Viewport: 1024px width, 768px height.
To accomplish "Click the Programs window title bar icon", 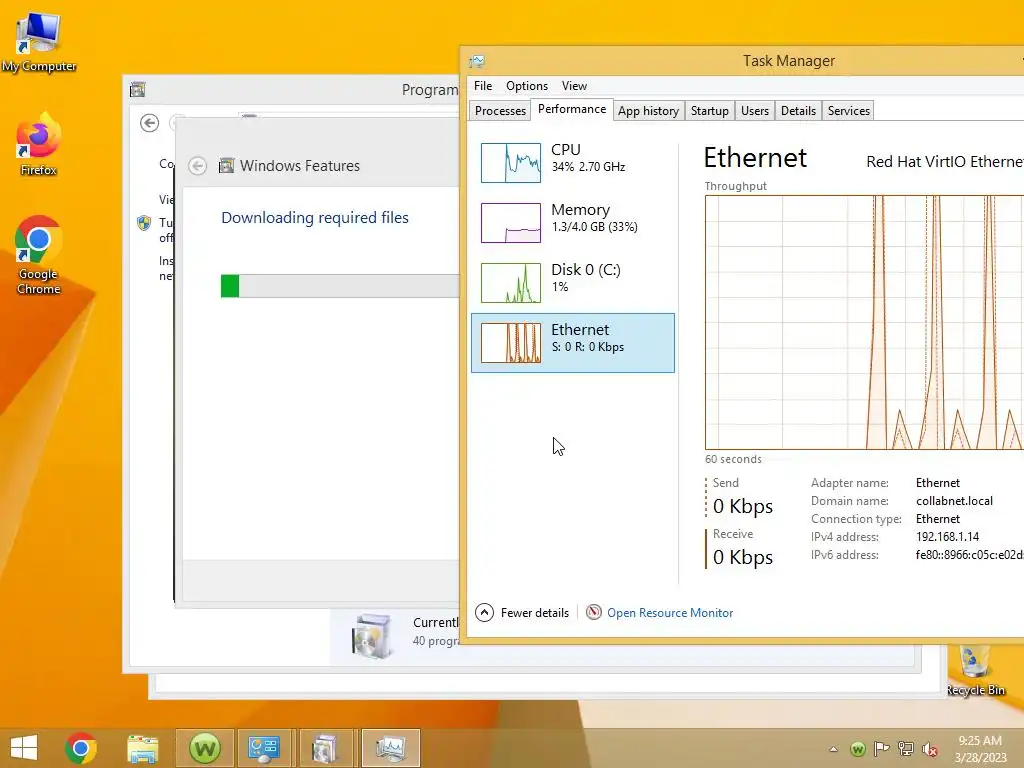I will (137, 90).
